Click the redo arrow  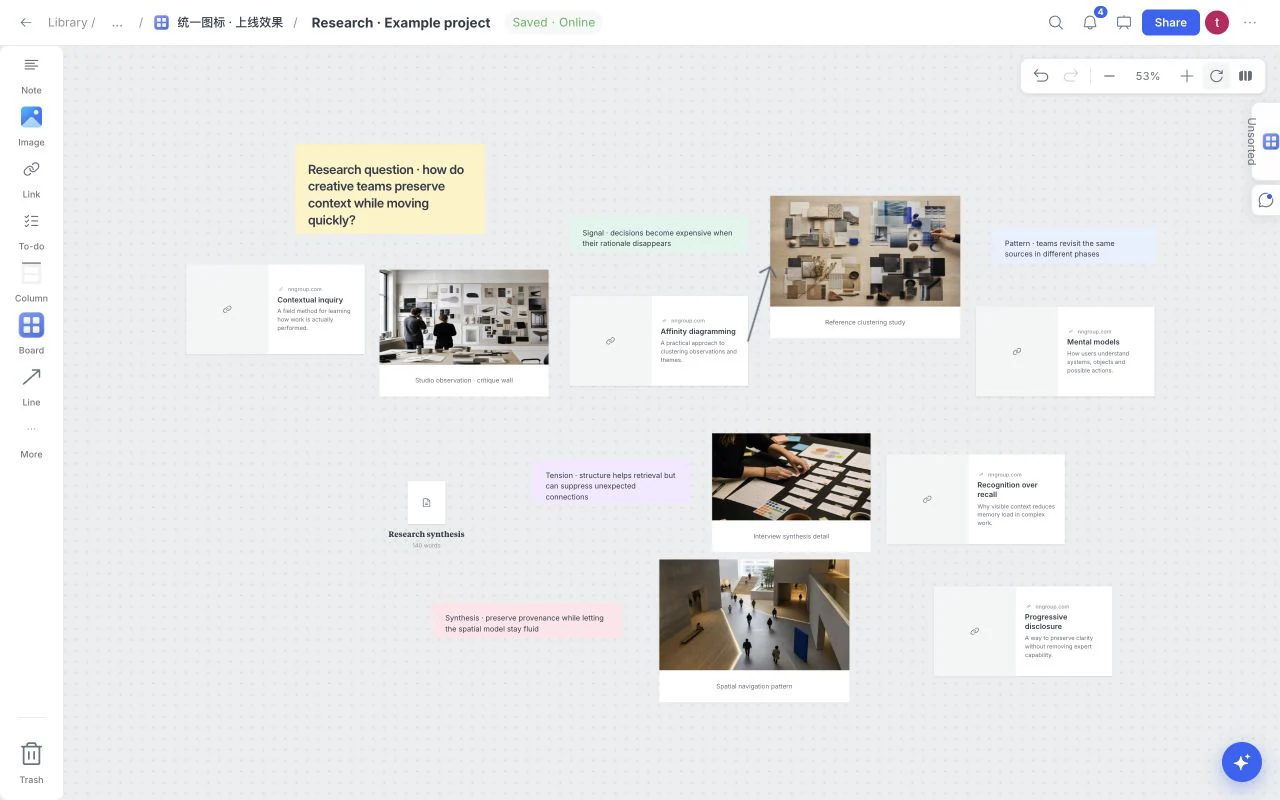[1071, 76]
